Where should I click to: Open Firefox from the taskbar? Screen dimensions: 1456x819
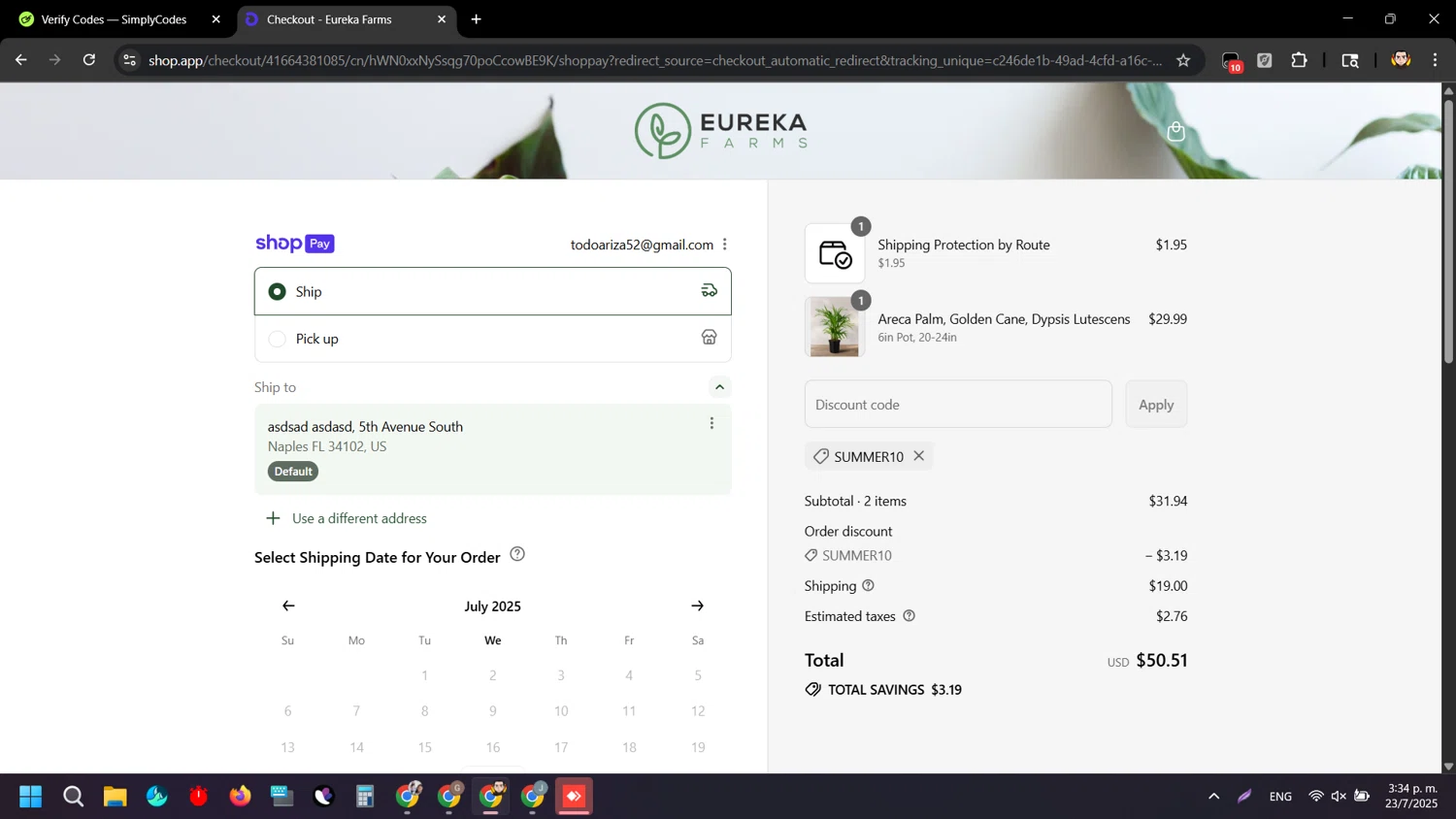(240, 797)
